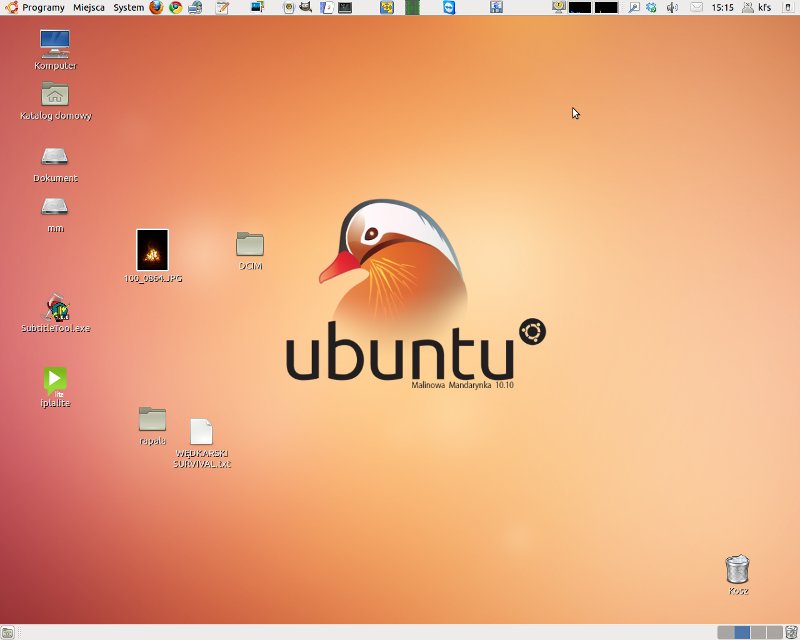Image resolution: width=800 pixels, height=640 pixels.
Task: Open the mail envelope indicator
Action: coord(696,8)
